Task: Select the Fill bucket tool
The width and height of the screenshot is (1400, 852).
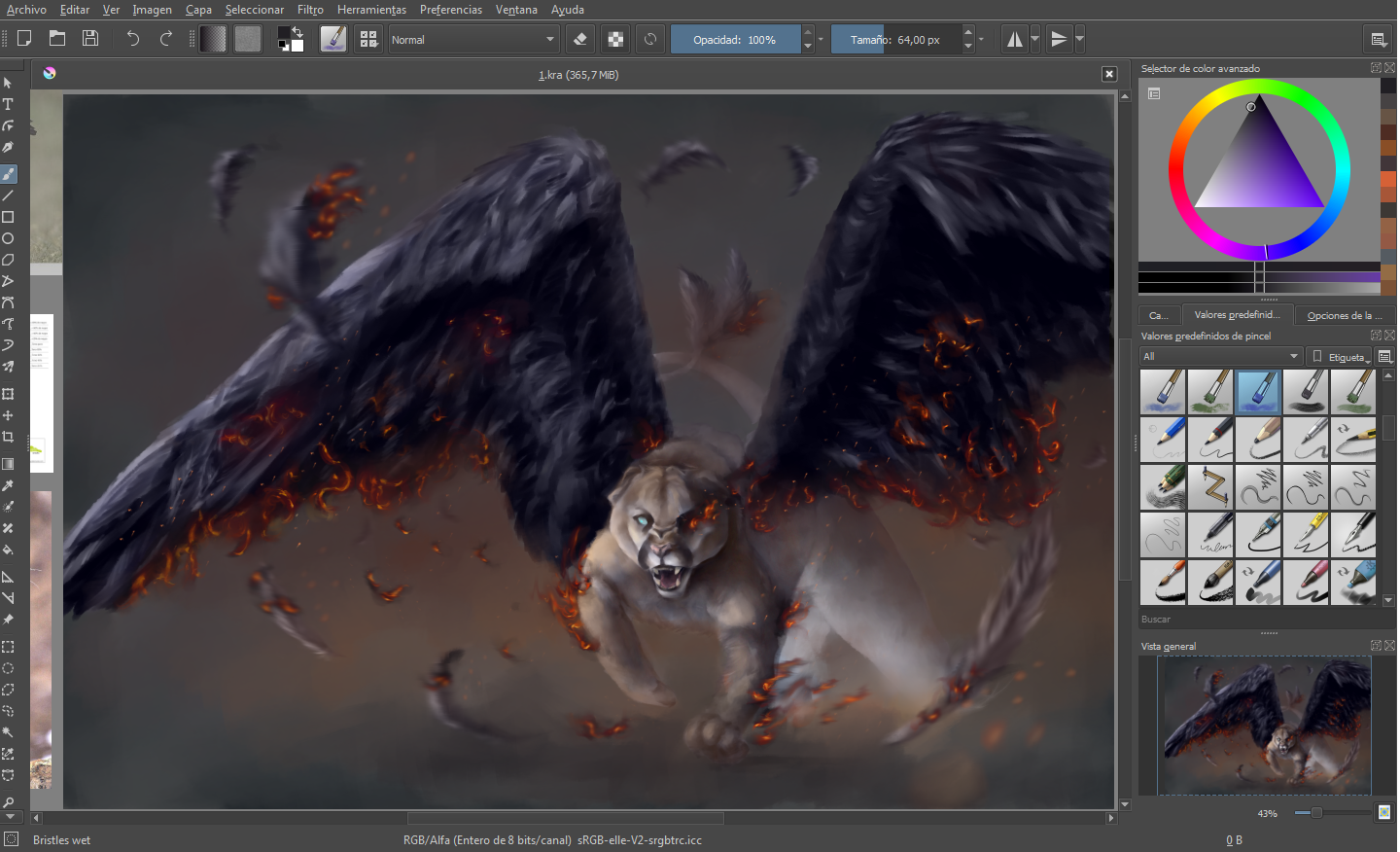Action: pyautogui.click(x=8, y=550)
